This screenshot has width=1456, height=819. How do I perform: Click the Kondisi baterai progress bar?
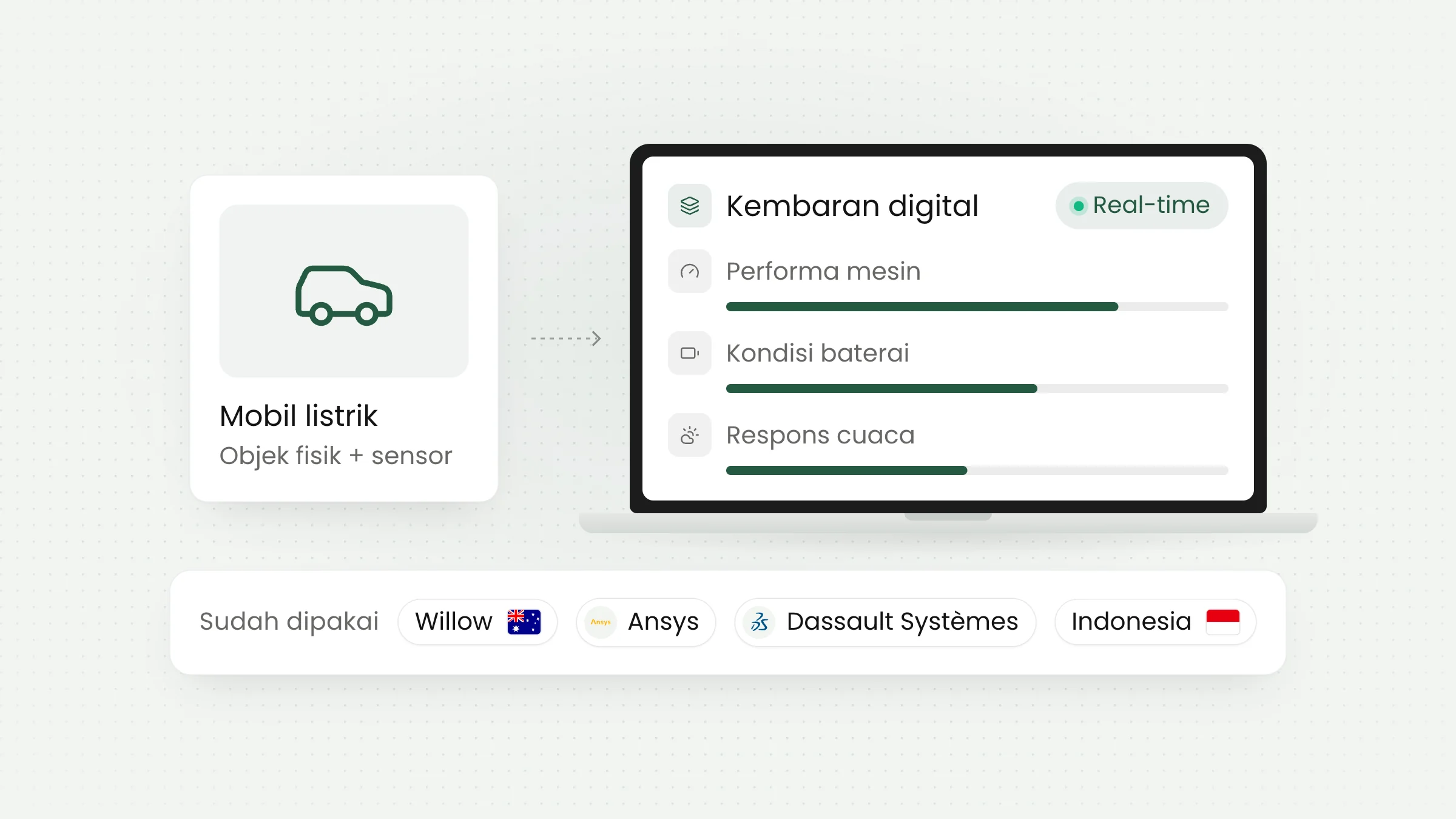coord(977,389)
